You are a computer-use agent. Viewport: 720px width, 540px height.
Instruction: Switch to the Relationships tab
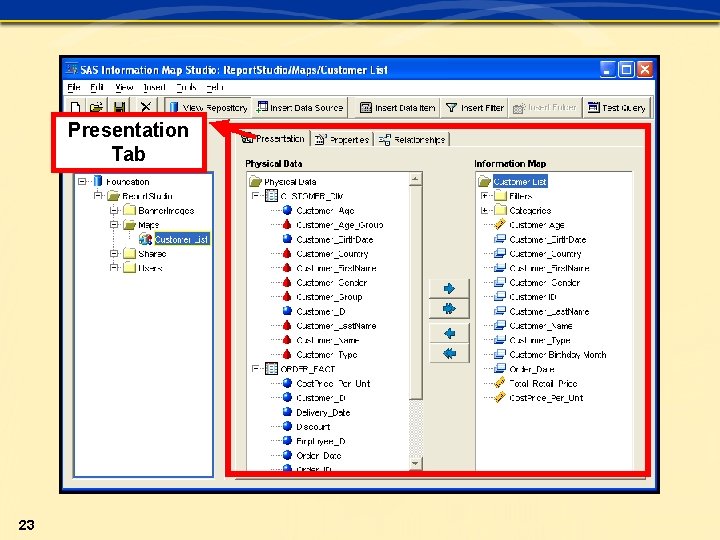(x=412, y=139)
